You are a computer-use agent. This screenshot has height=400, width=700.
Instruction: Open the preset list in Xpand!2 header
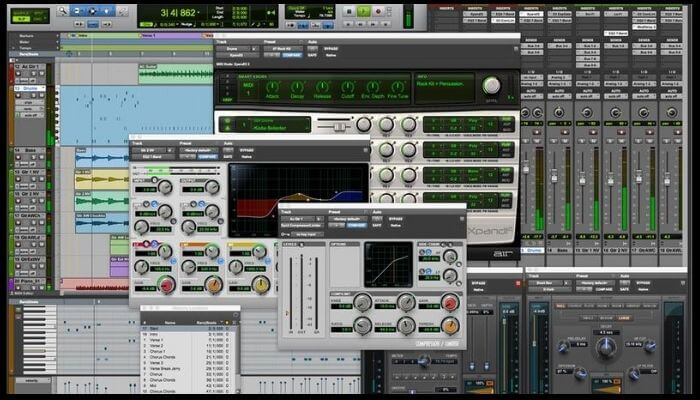[x=281, y=48]
